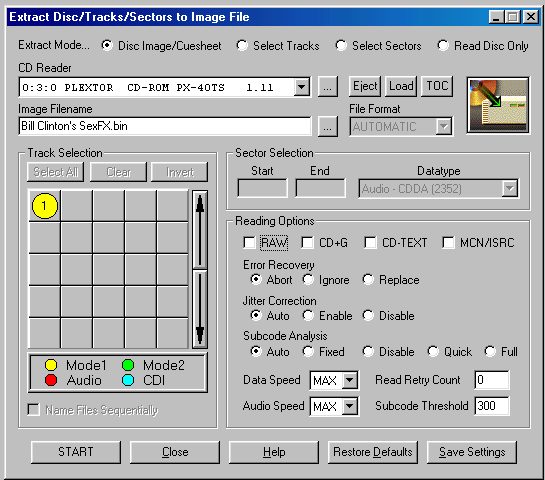Eject the disc from the reader
The height and width of the screenshot is (480, 545).
tap(365, 86)
